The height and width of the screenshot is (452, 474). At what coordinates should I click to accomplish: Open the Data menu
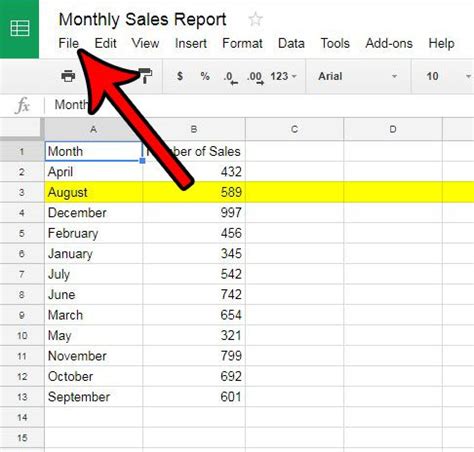click(x=291, y=43)
